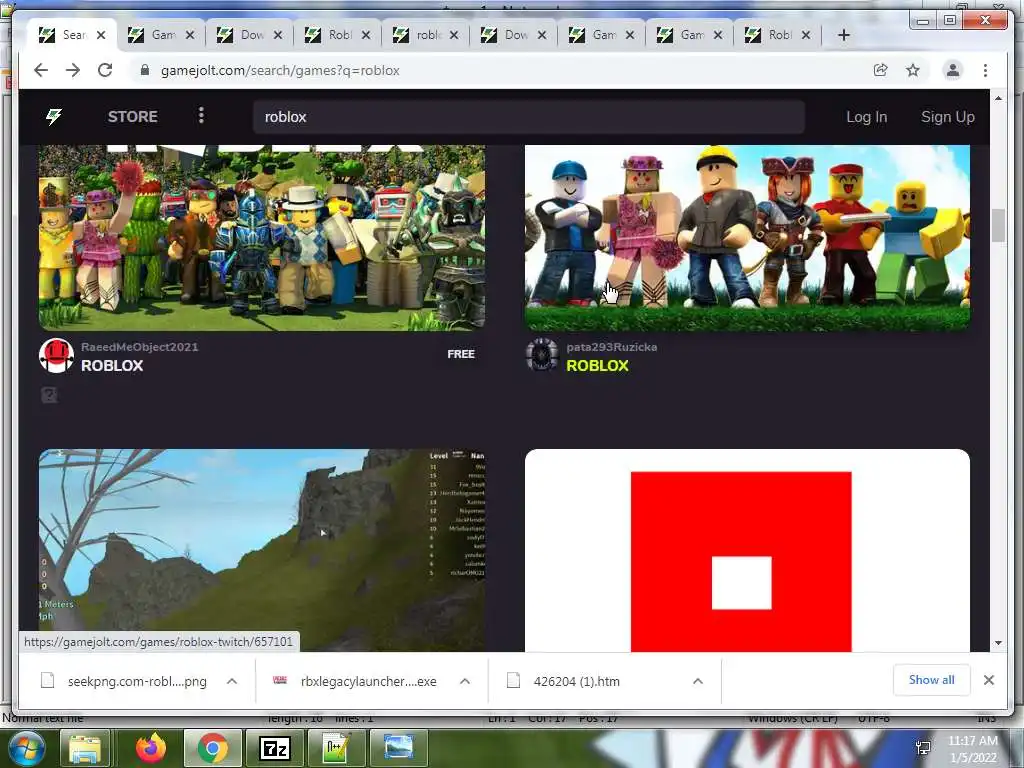
Task: Open the STORE link in navbar
Action: click(133, 117)
